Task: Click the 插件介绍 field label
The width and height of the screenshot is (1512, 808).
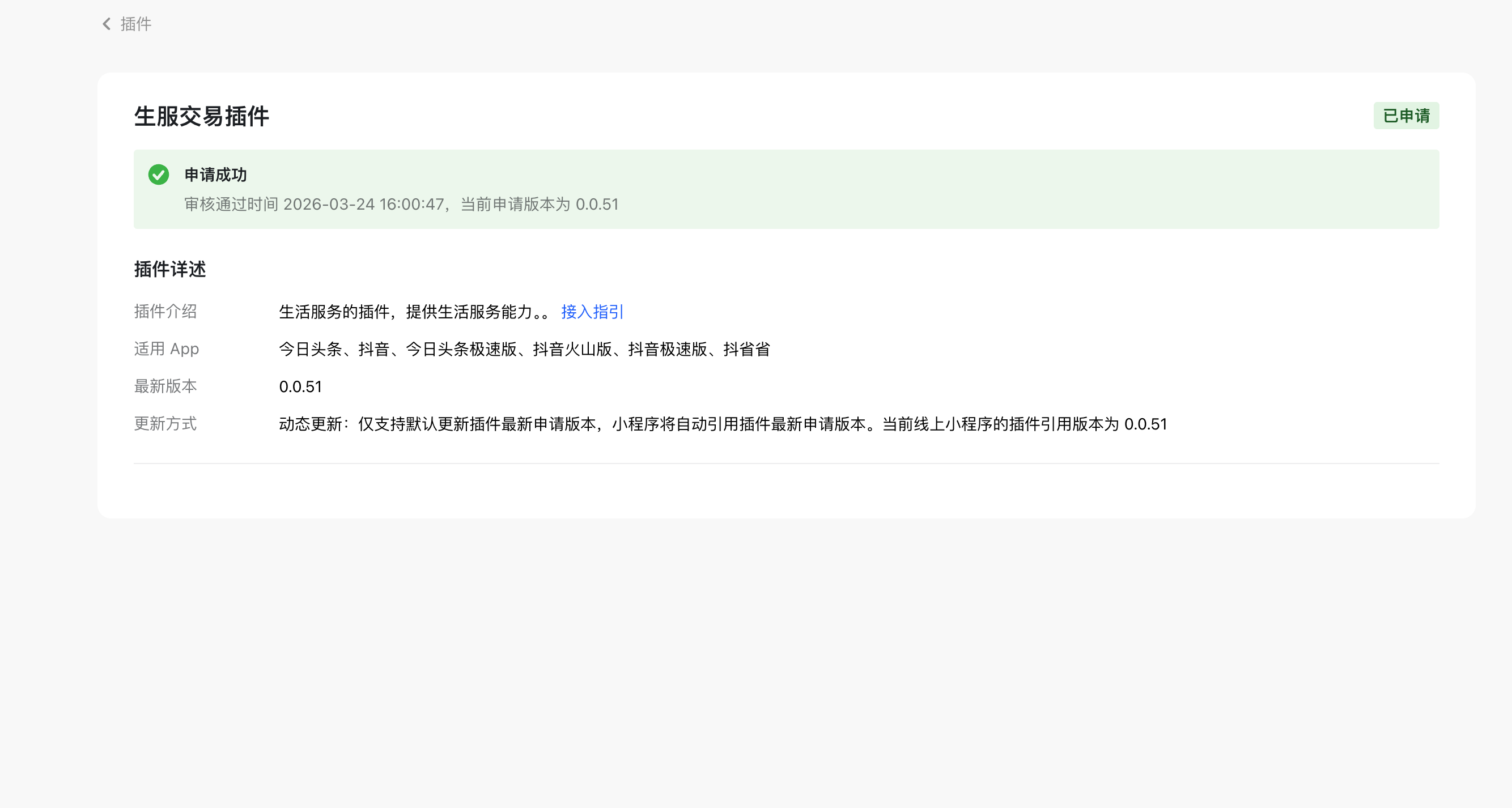Action: (x=165, y=312)
